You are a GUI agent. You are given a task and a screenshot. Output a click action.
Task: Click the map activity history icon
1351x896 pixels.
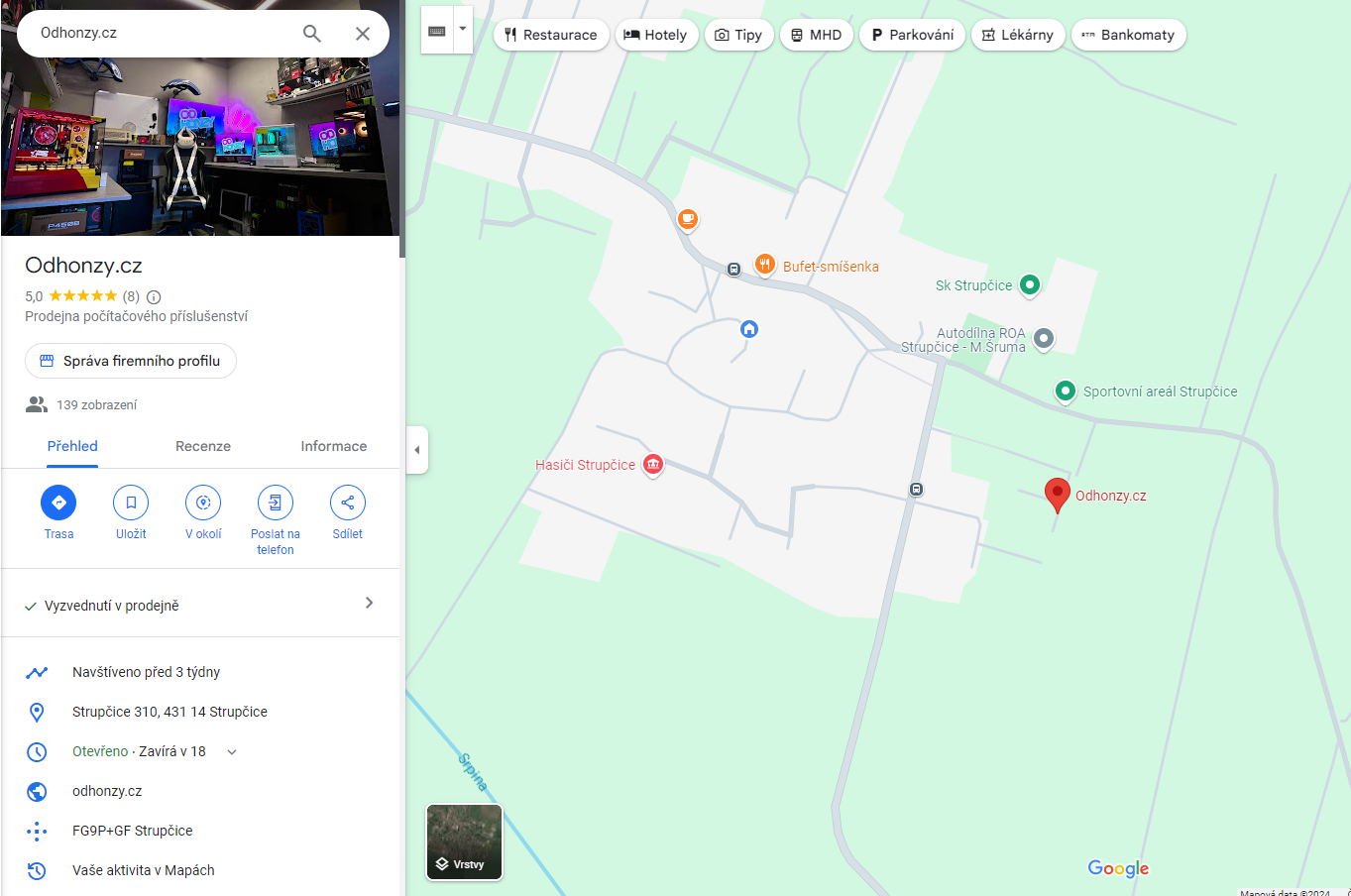(37, 870)
